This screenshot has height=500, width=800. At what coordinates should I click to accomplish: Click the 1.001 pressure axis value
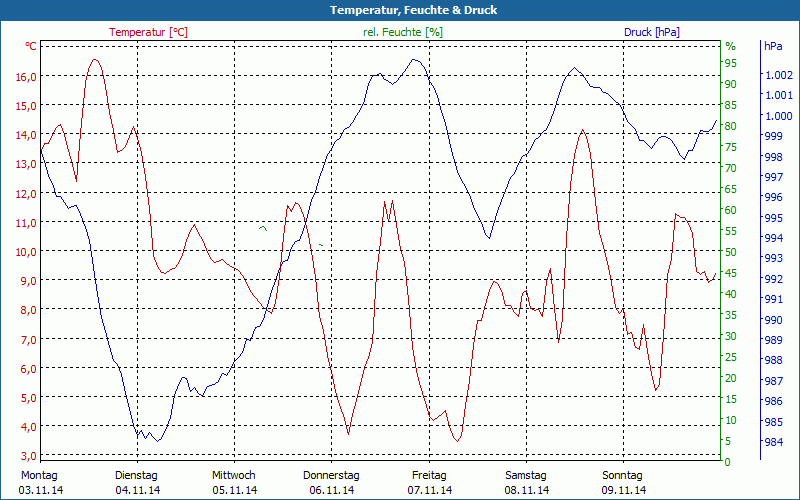(x=779, y=95)
